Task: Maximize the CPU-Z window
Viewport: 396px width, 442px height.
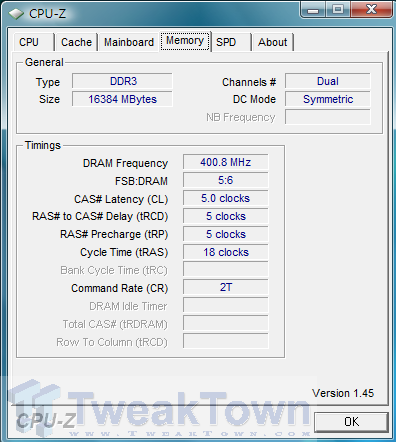Action: coord(338,9)
